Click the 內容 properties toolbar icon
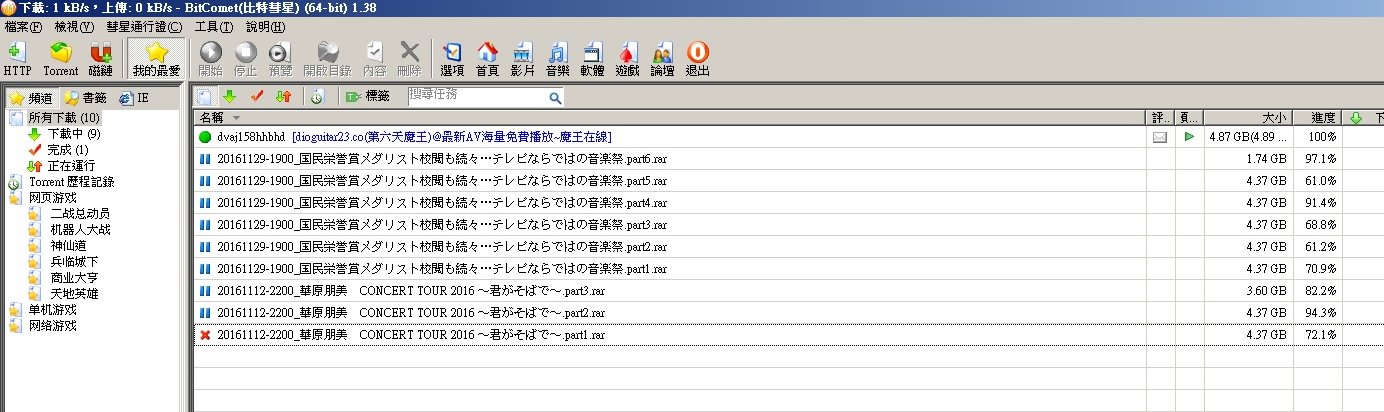1384x412 pixels. click(x=375, y=59)
